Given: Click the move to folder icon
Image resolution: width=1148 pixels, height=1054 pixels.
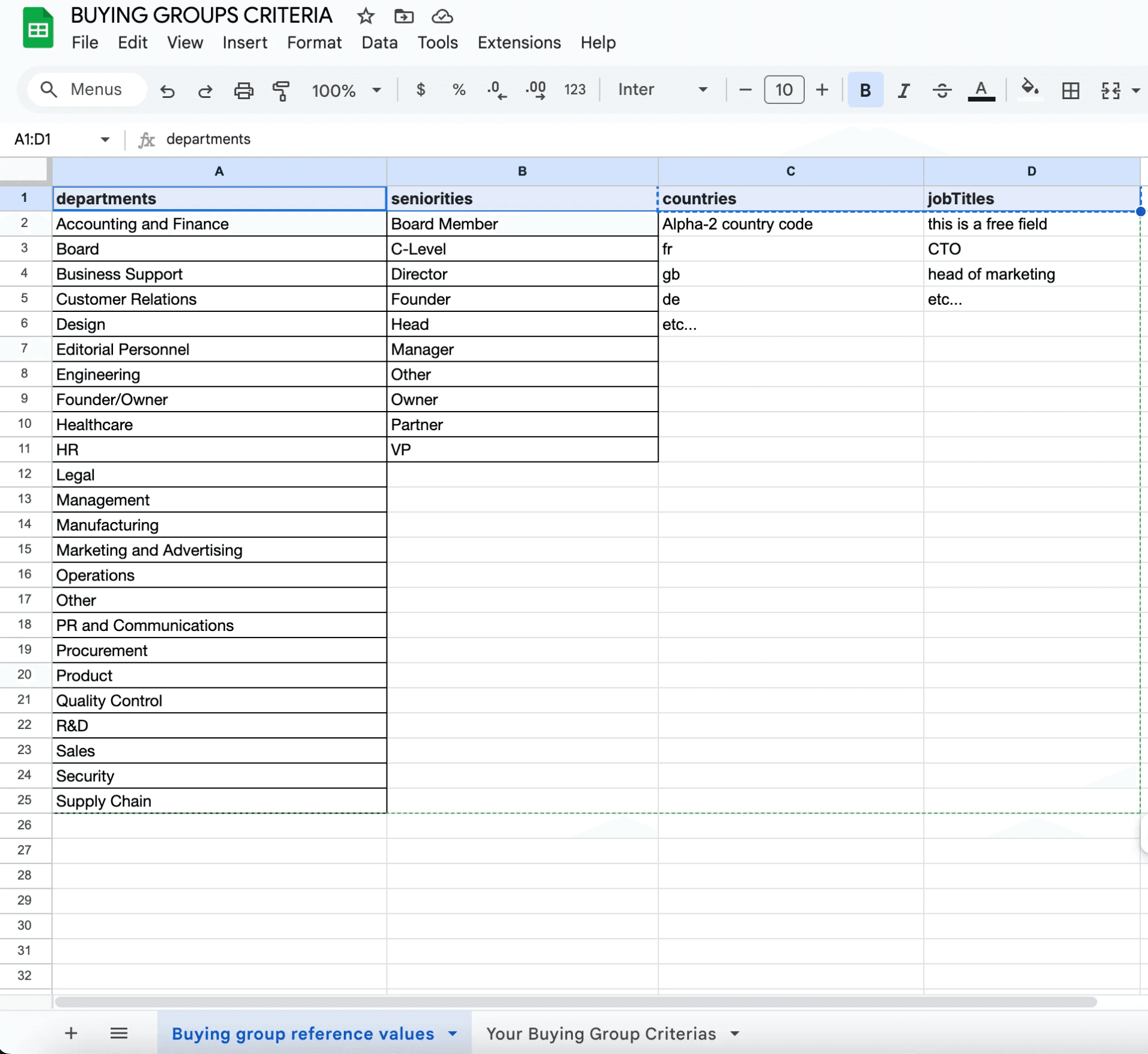Looking at the screenshot, I should tap(404, 16).
